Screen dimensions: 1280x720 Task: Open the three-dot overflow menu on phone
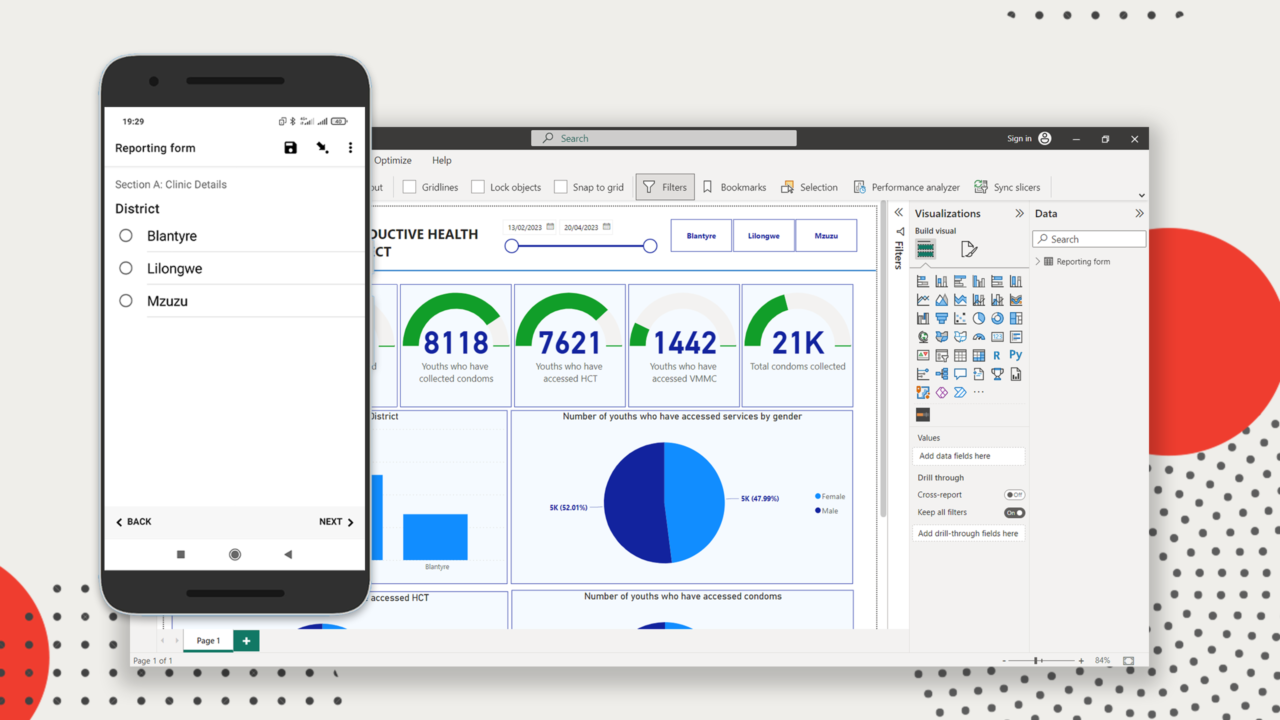coord(350,148)
